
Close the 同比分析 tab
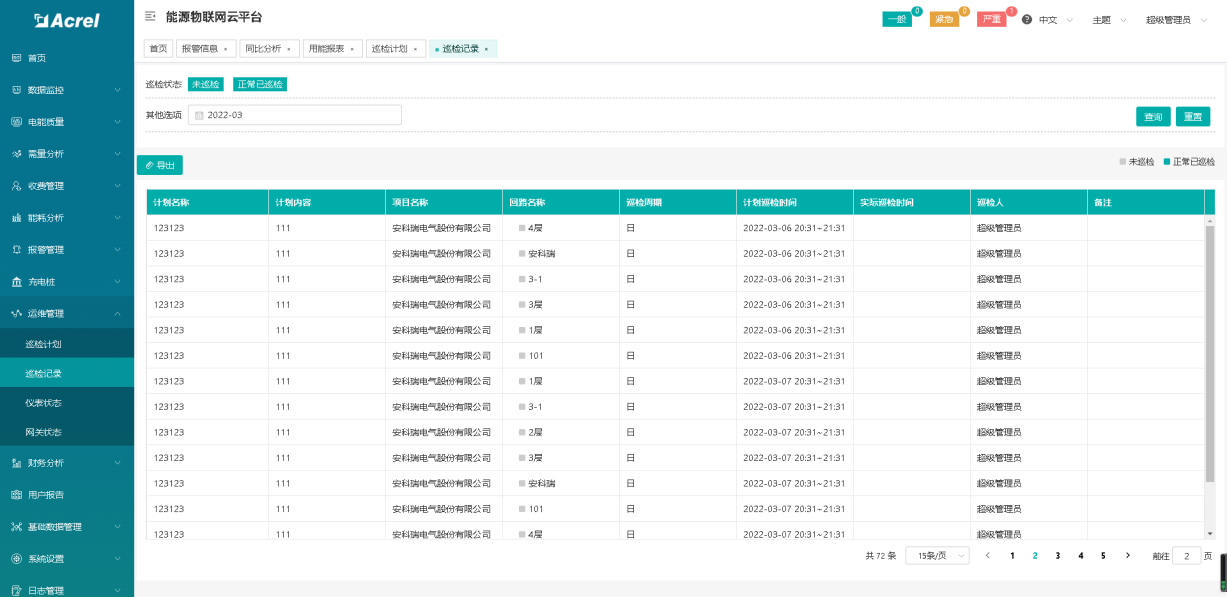pos(289,49)
